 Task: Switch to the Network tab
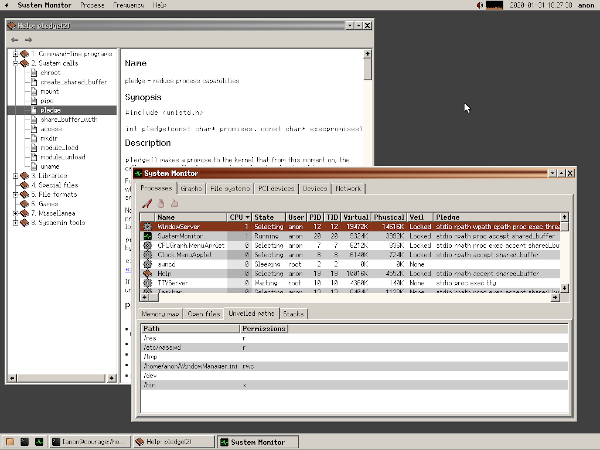tap(348, 189)
